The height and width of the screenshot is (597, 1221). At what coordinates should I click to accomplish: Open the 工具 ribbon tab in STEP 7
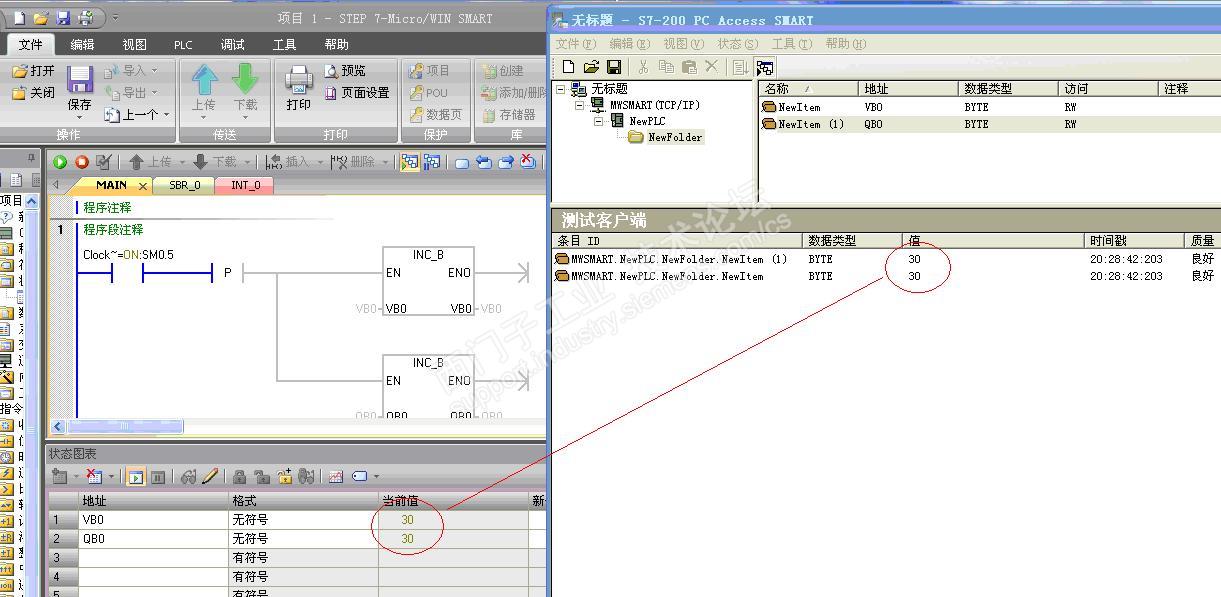tap(284, 44)
